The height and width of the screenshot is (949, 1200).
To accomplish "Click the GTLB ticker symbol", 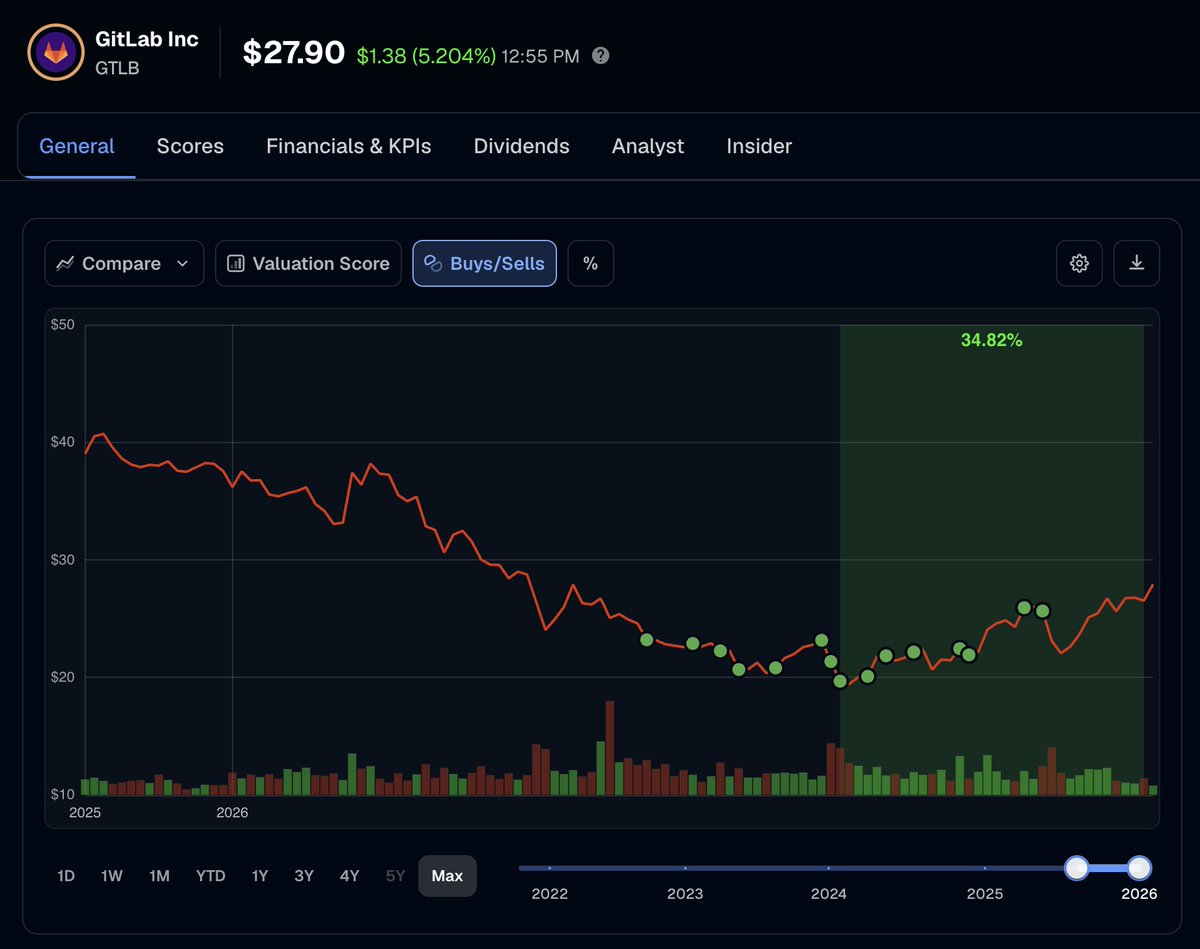I will 117,68.
